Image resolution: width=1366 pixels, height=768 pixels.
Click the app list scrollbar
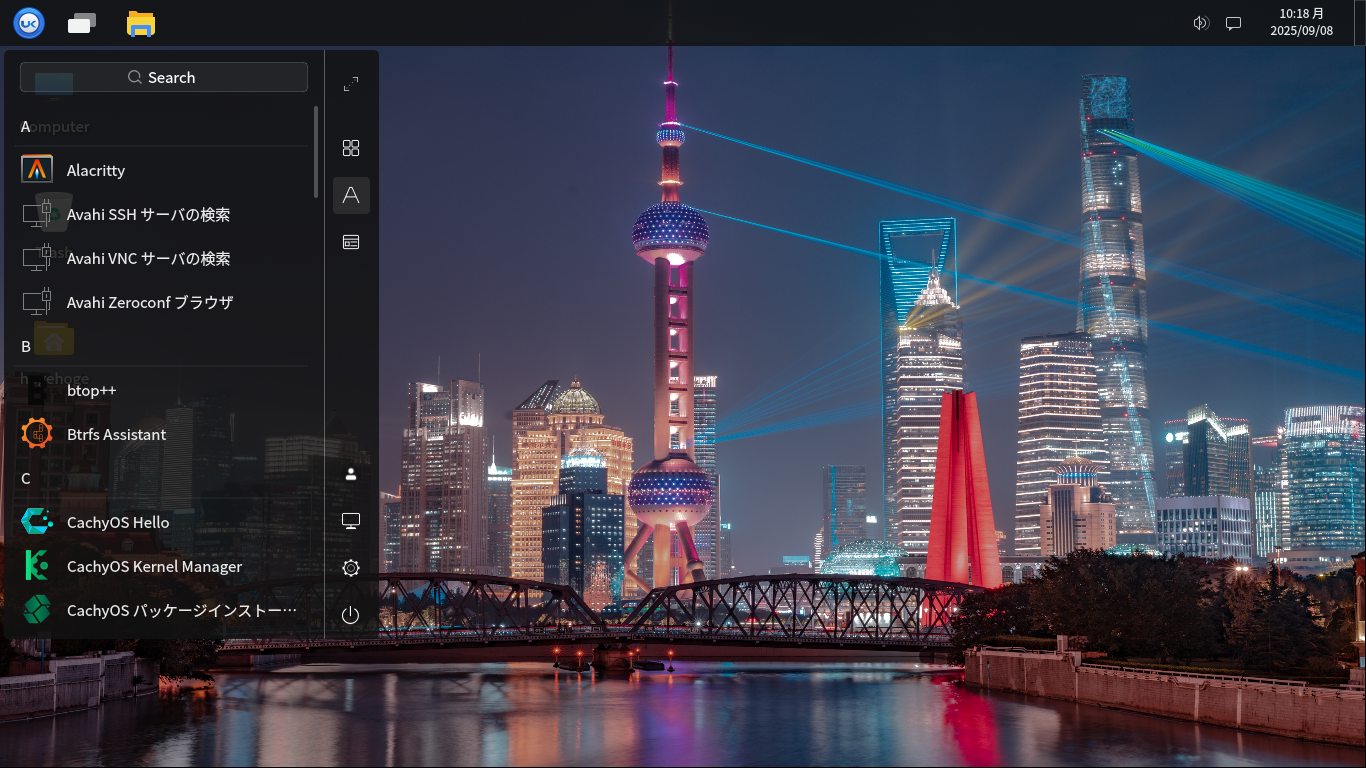tap(316, 152)
